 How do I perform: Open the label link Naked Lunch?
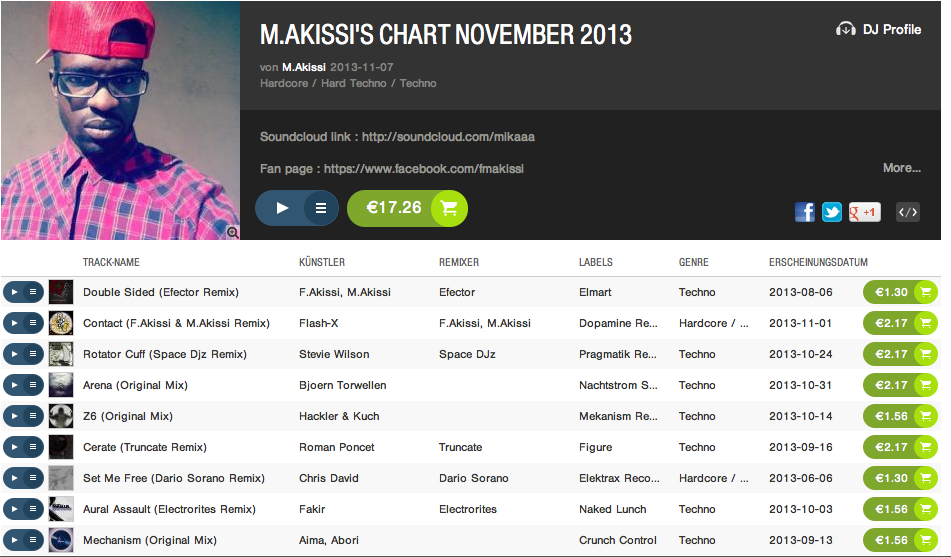pos(612,509)
